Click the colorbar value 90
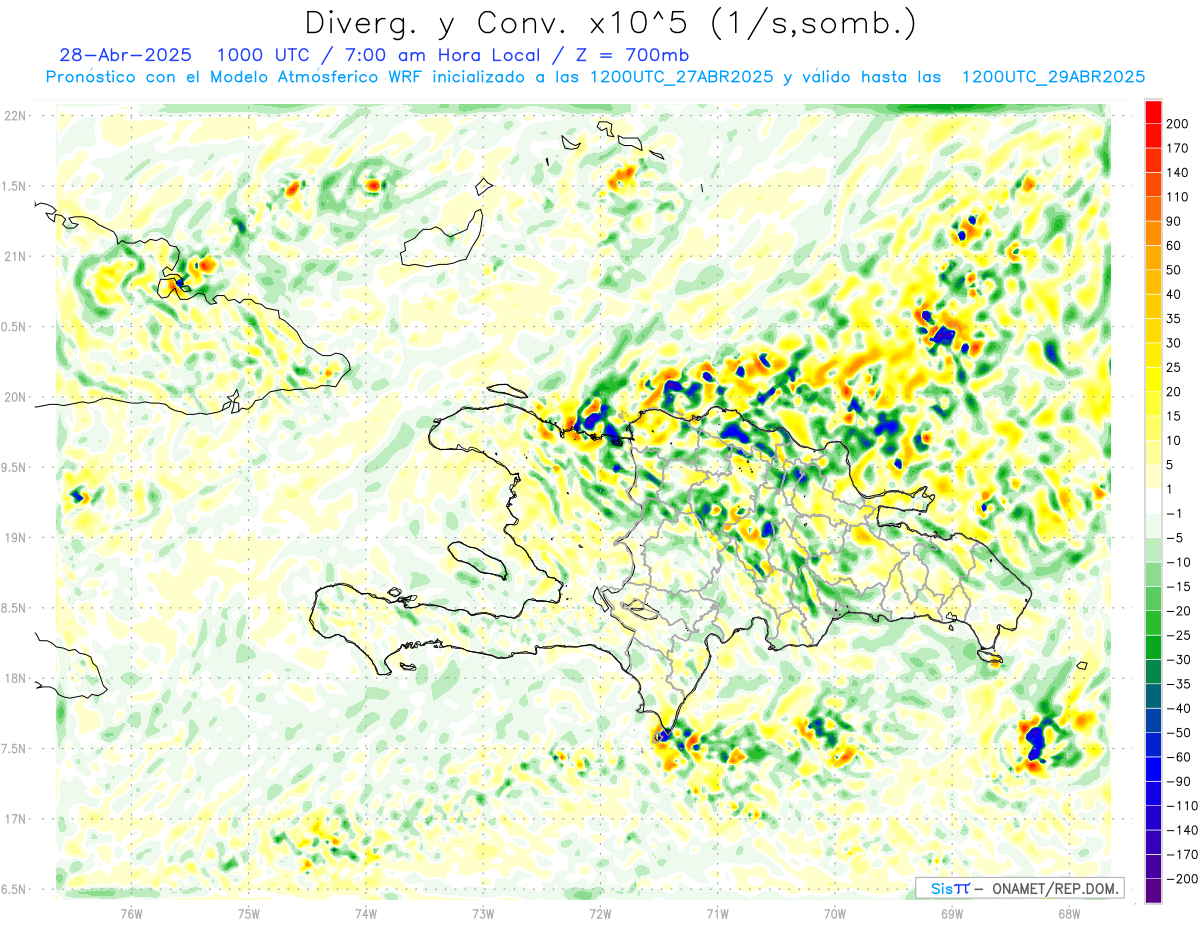 (1174, 222)
